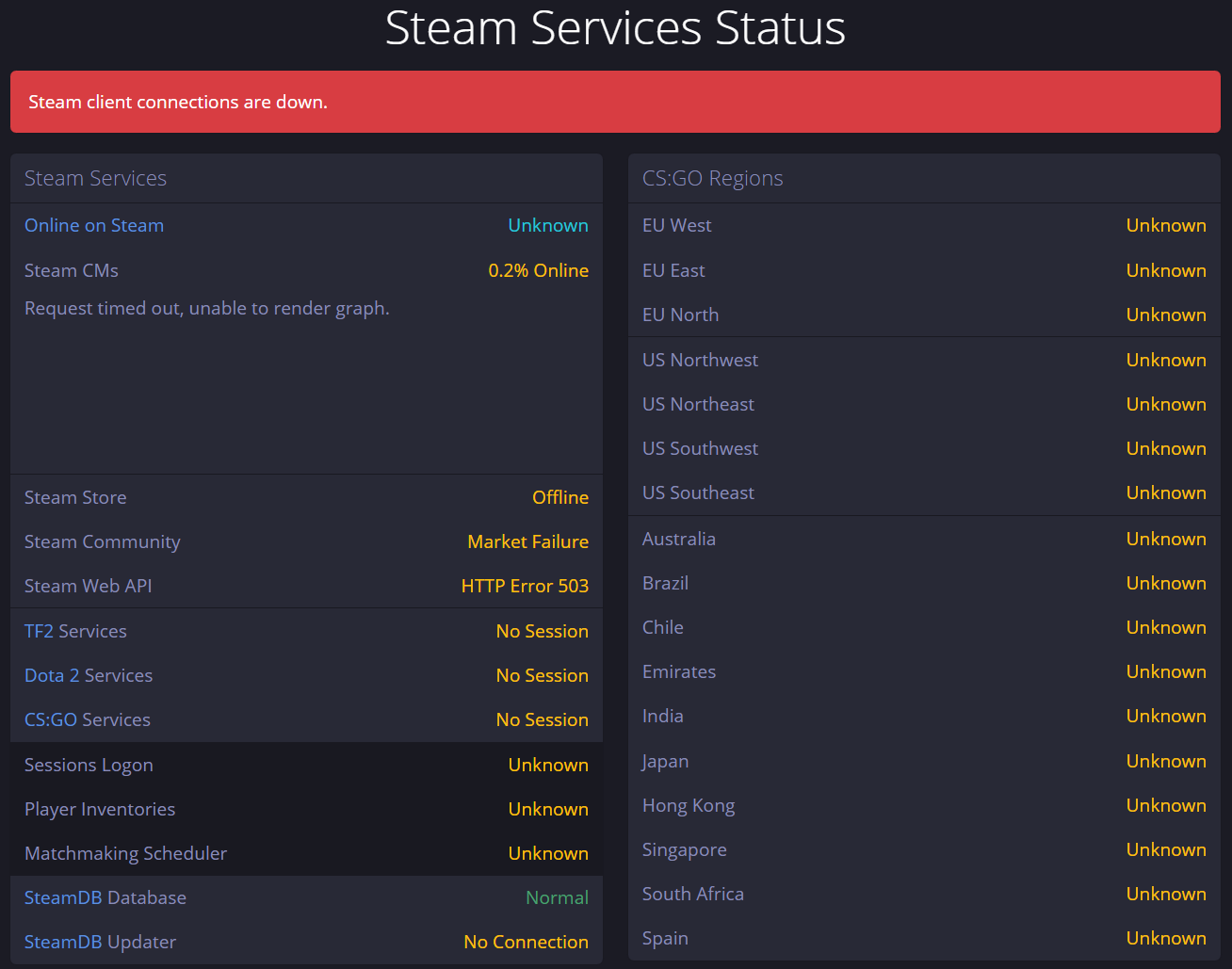Click Unknown status for US Northwest
This screenshot has width=1232, height=969.
coord(1166,360)
